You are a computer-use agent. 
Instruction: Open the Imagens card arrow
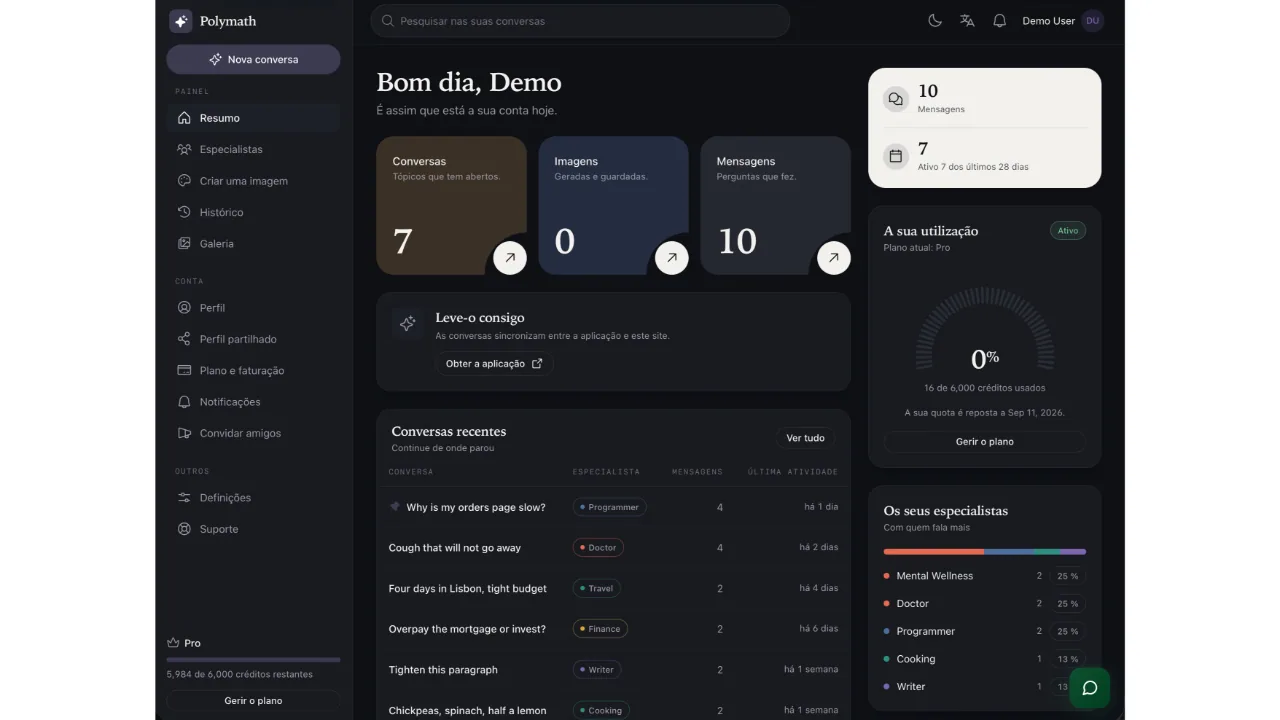(x=671, y=258)
